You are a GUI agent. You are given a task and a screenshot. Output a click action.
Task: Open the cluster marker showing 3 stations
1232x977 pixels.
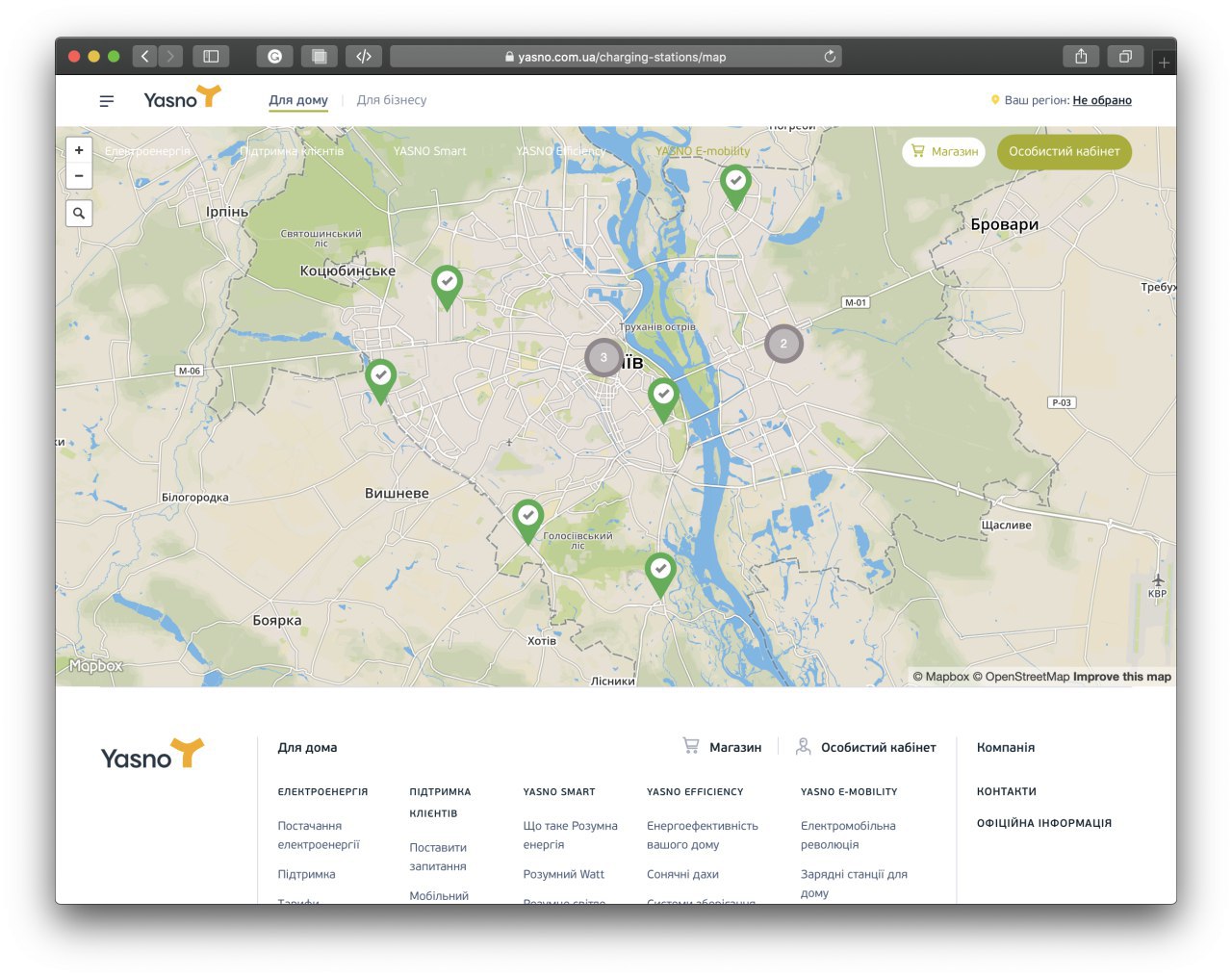[603, 357]
